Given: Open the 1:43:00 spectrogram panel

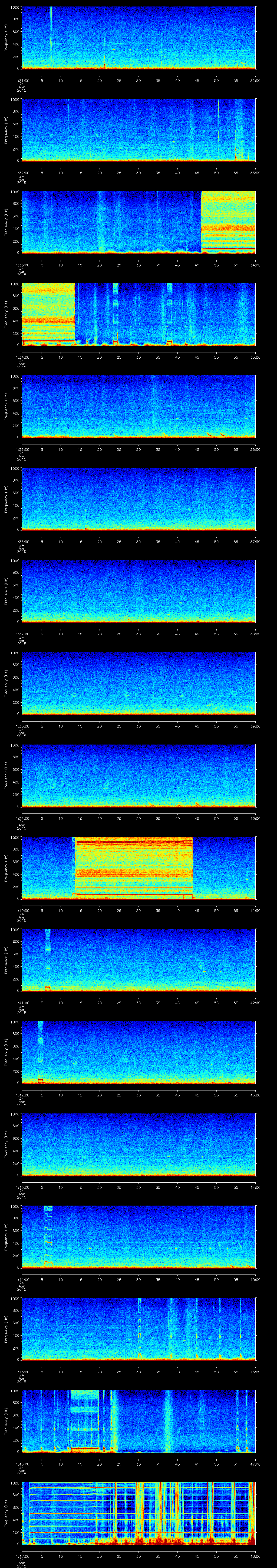Looking at the screenshot, I should point(138,1144).
